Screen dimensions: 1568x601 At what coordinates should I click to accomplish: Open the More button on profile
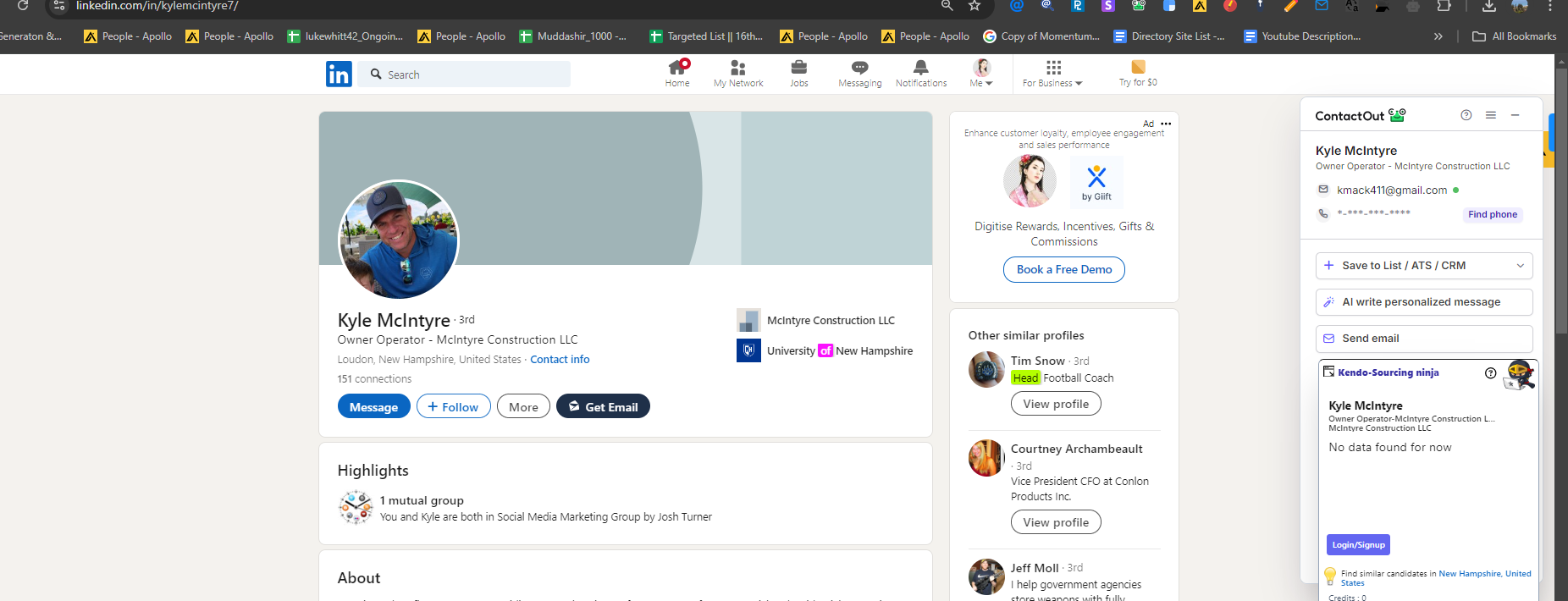click(x=523, y=406)
